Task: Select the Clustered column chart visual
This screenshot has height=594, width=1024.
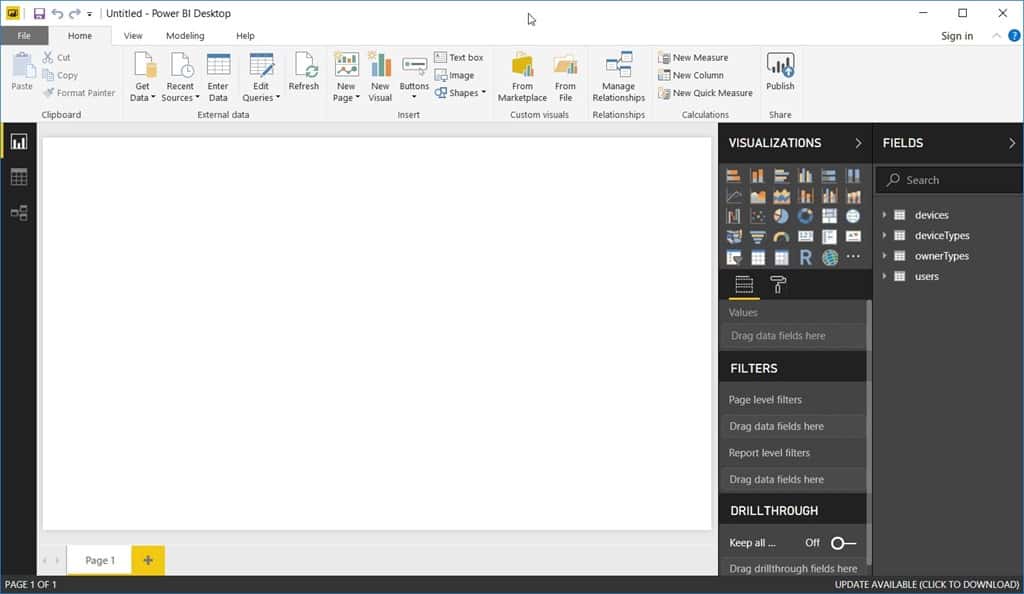Action: tap(805, 176)
